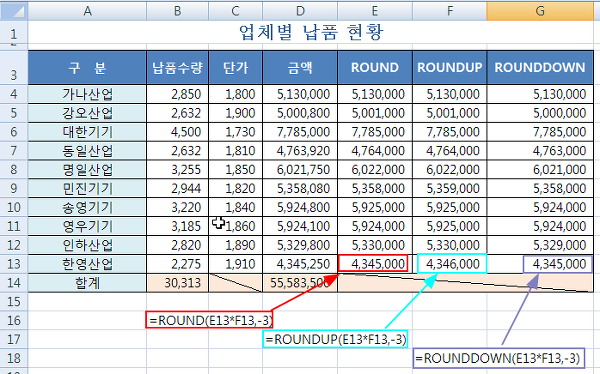Select column C header
This screenshot has width=600, height=374.
[x=236, y=11]
